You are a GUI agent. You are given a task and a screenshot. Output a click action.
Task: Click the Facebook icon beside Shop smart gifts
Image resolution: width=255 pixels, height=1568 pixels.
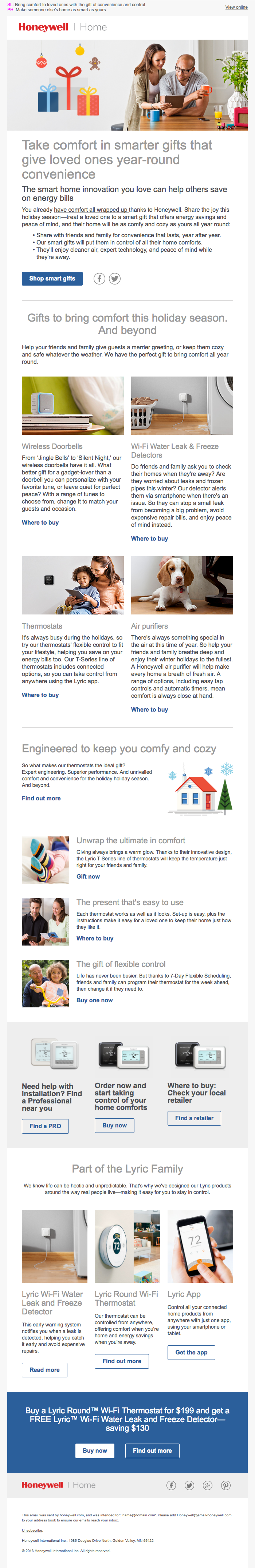click(99, 279)
